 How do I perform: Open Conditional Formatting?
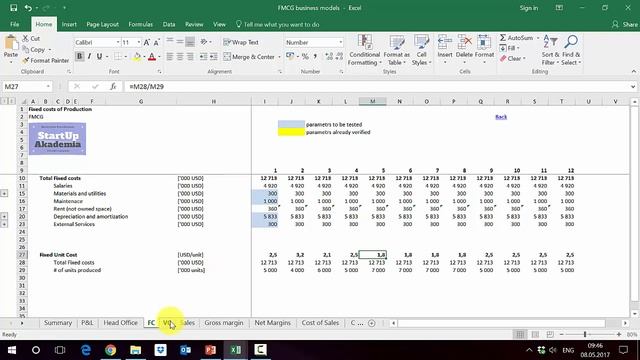click(364, 50)
